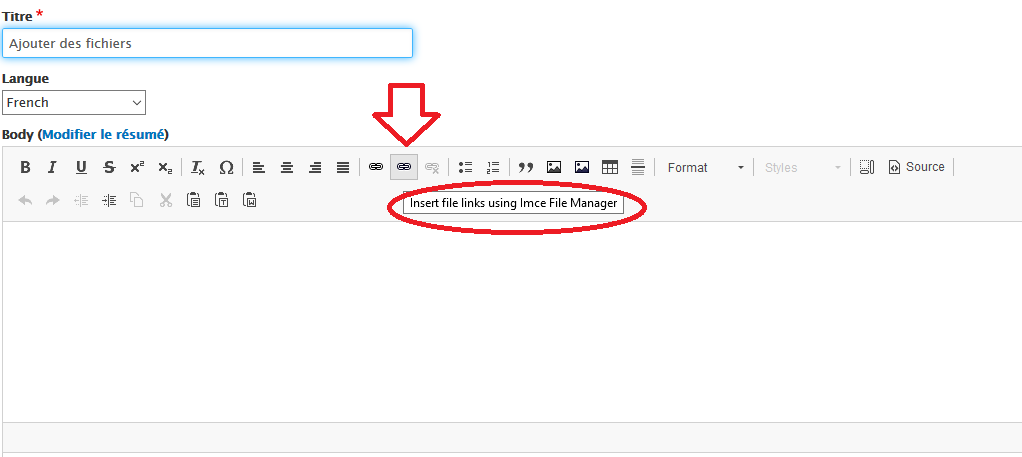Click the image icon right after blockquote
Viewport: 1022px width, 457px height.
click(x=553, y=168)
